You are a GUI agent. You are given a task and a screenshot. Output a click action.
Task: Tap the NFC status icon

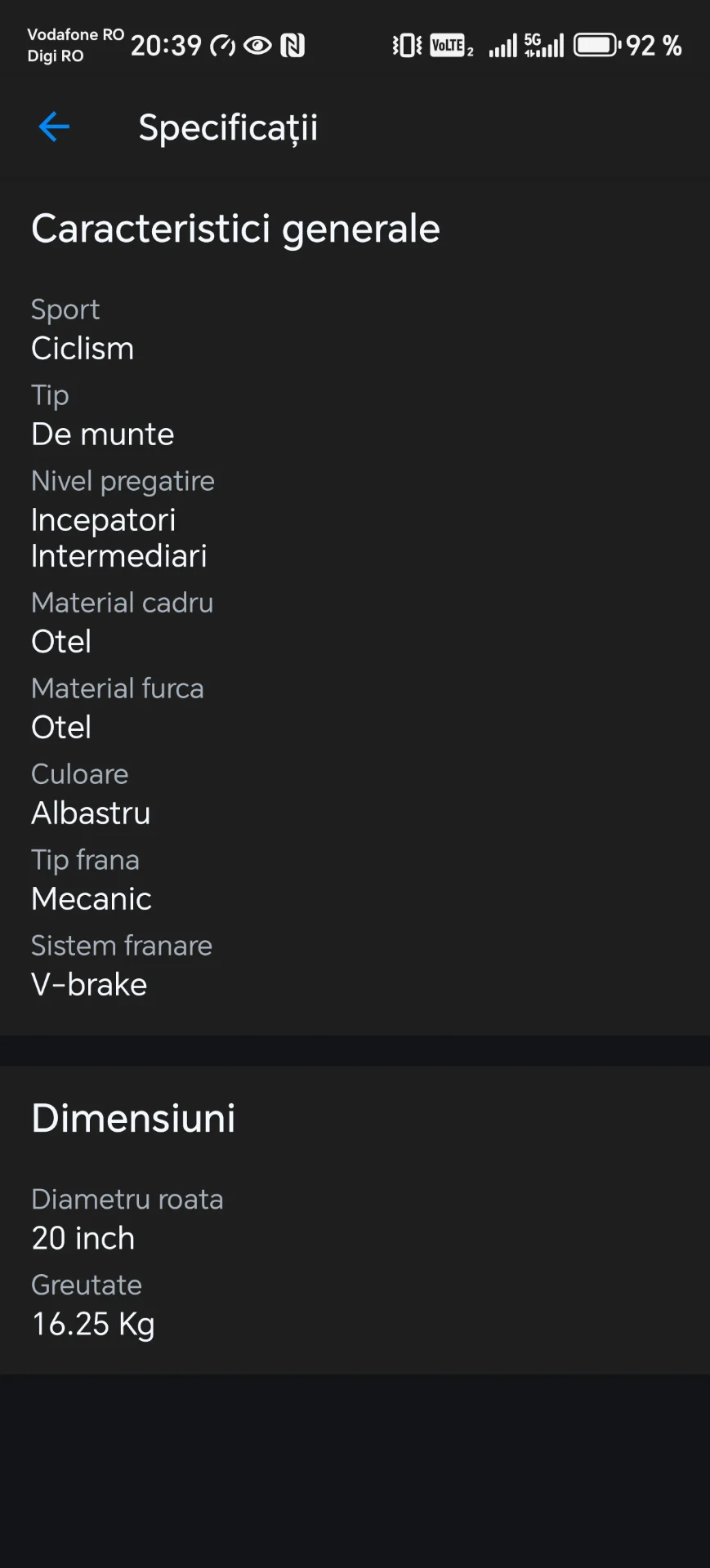point(292,46)
